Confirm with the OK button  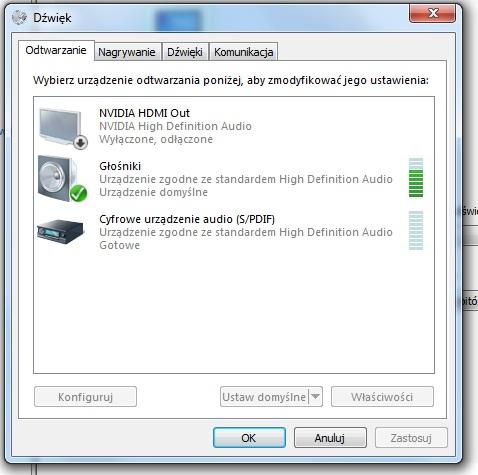pos(249,438)
